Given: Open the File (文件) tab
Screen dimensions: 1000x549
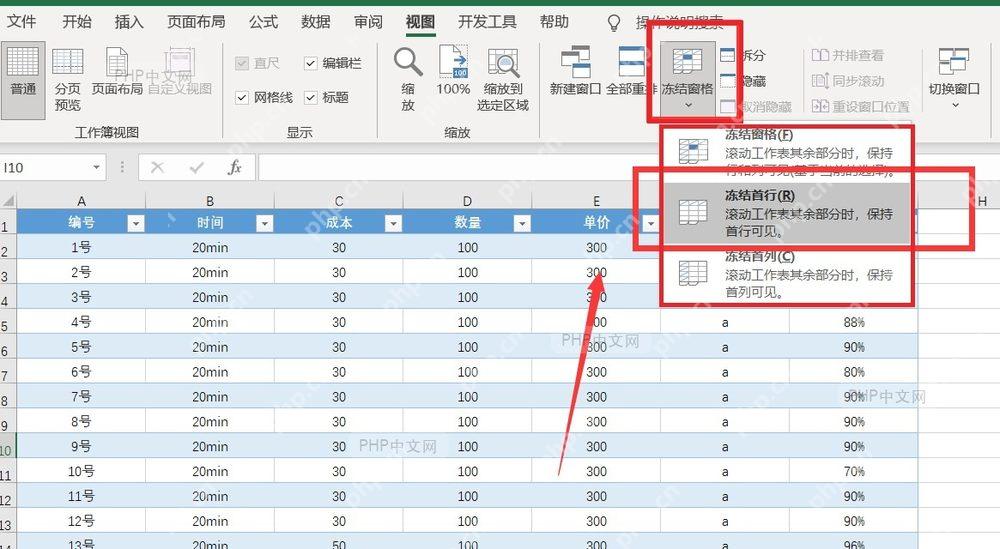Looking at the screenshot, I should [22, 22].
